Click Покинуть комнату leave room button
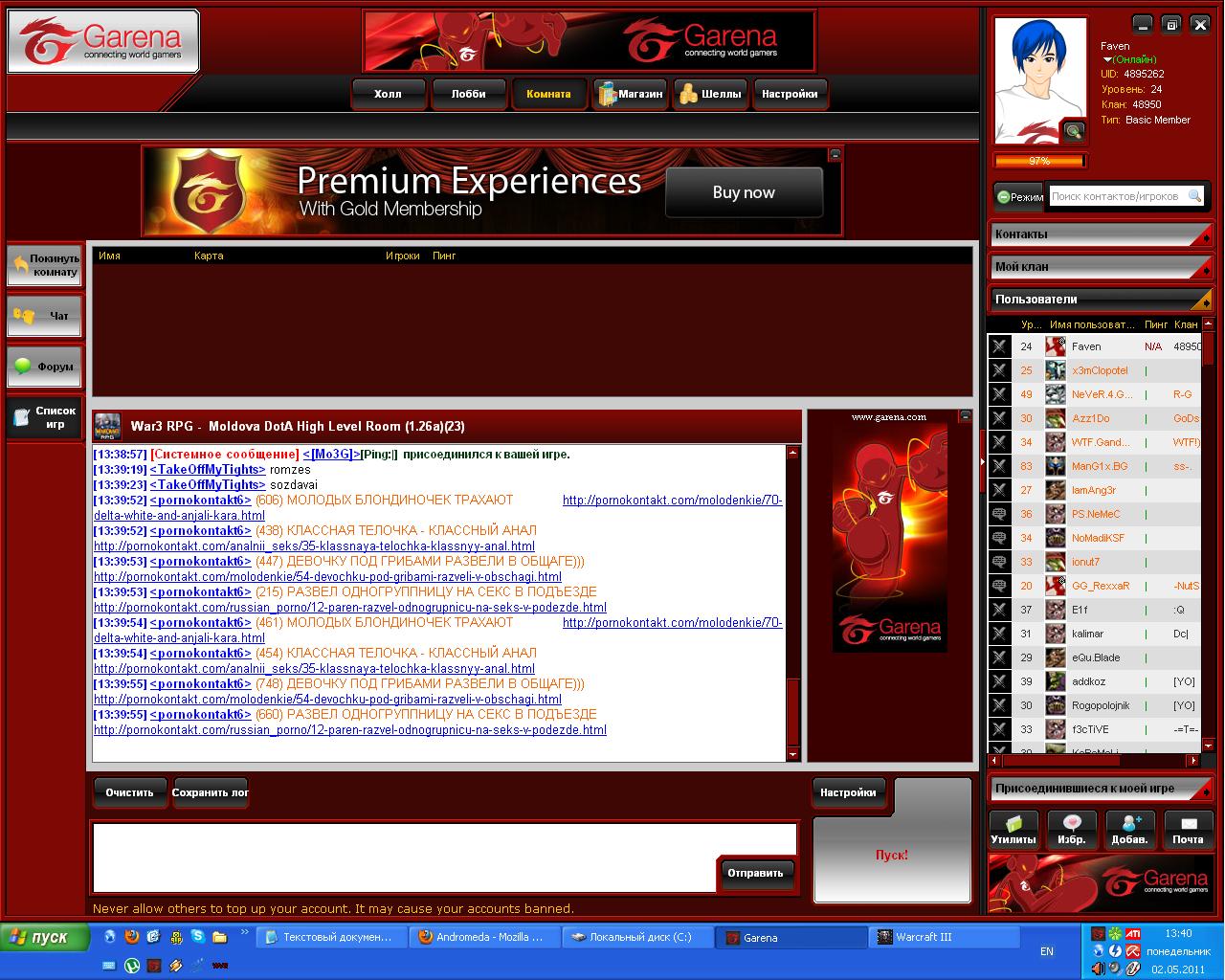 coord(44,265)
